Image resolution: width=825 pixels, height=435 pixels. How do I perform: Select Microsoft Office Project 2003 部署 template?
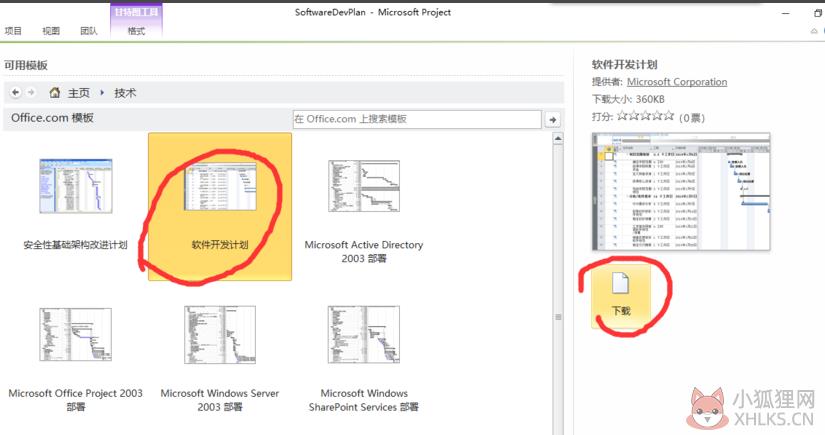click(x=76, y=335)
